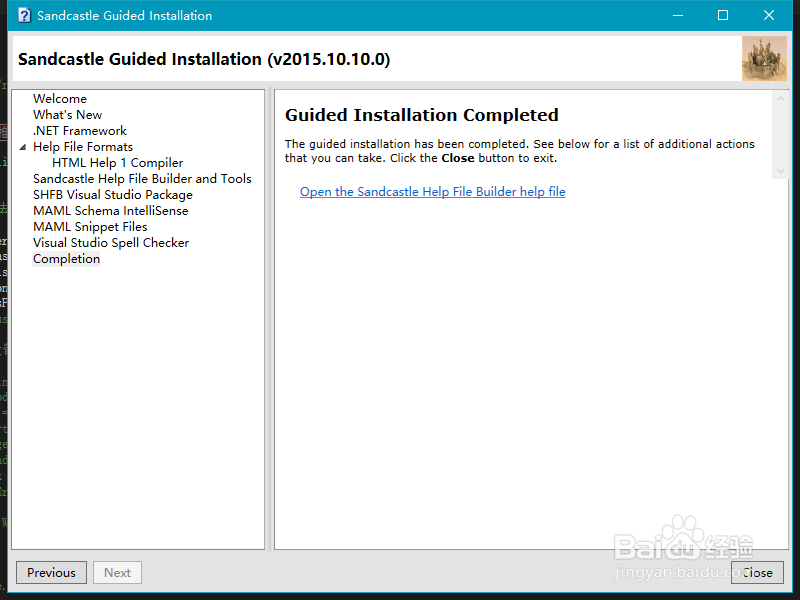Select Sandcastle Help File Builder and Tools
Image resolution: width=800 pixels, height=600 pixels.
[x=142, y=179]
